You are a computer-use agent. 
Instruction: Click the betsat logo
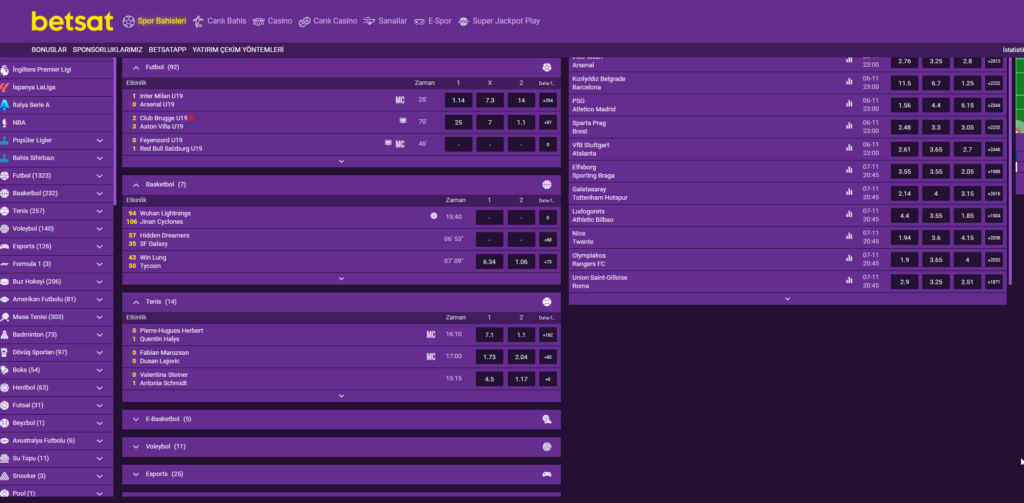pos(72,22)
